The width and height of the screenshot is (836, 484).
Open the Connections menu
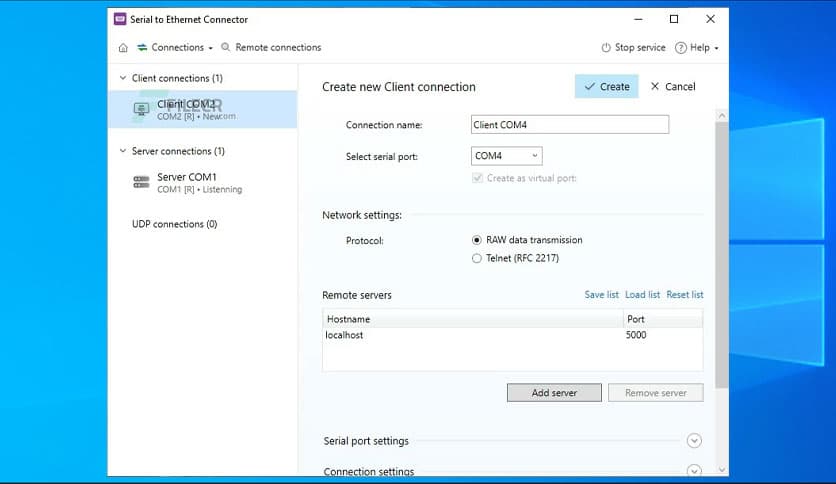(175, 47)
